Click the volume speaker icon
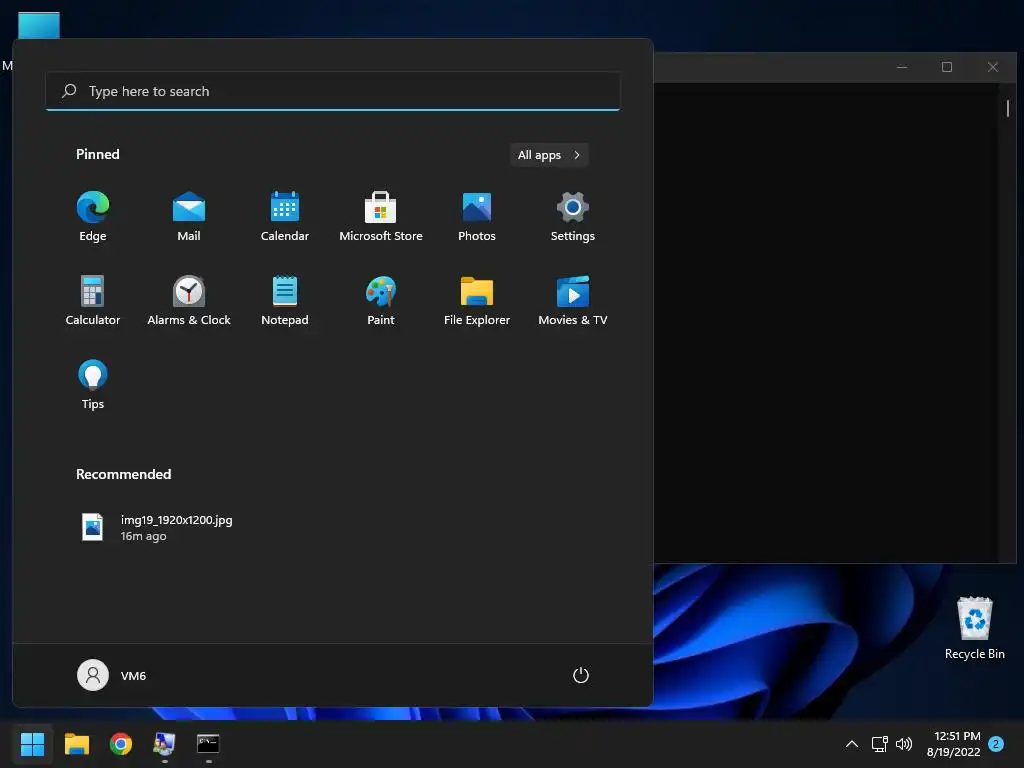The width and height of the screenshot is (1024, 768). pyautogui.click(x=904, y=744)
